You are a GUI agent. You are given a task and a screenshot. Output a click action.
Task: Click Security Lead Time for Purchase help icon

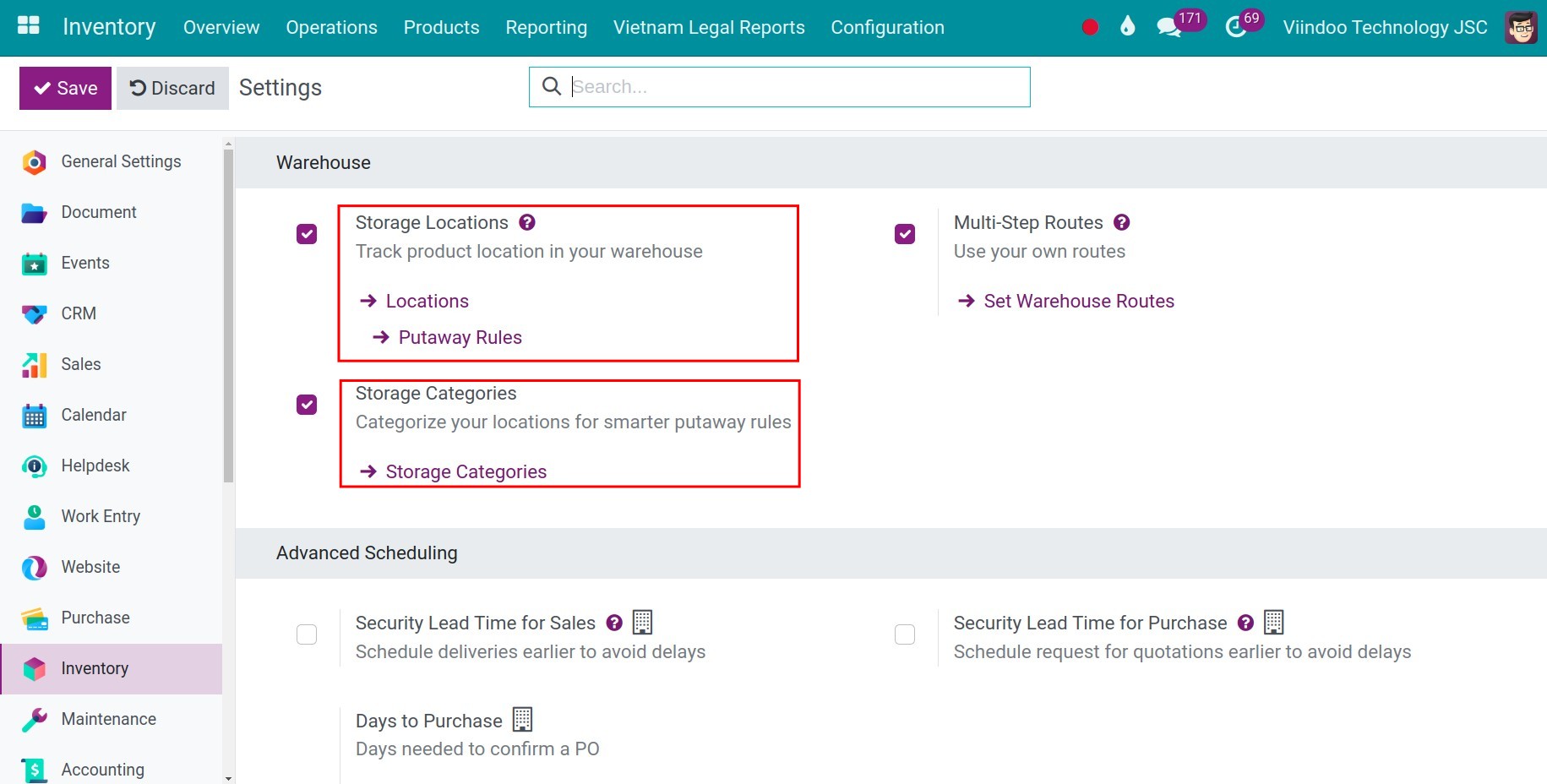[x=1245, y=623]
